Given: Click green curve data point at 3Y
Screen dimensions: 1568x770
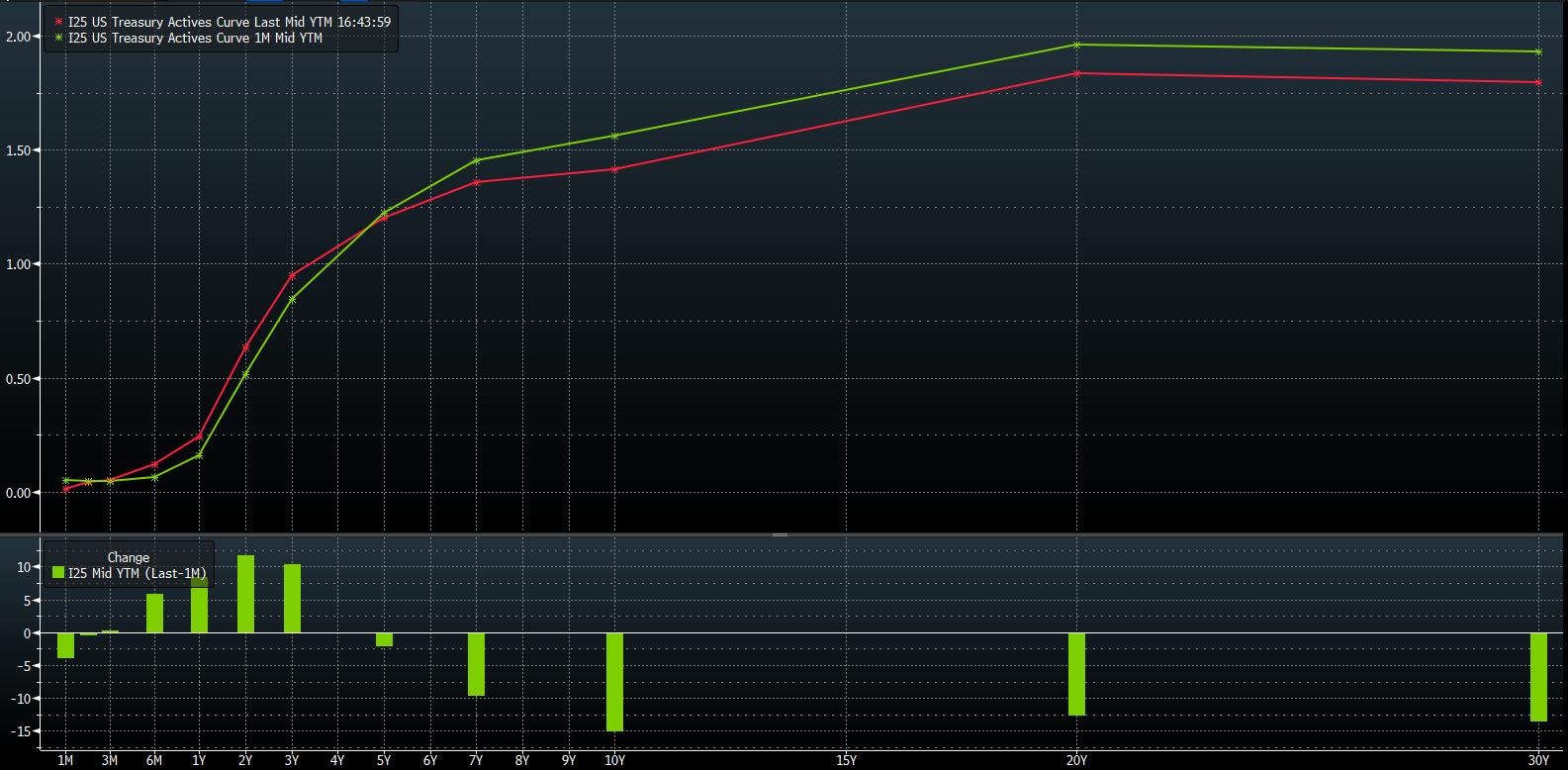Looking at the screenshot, I should coord(292,299).
